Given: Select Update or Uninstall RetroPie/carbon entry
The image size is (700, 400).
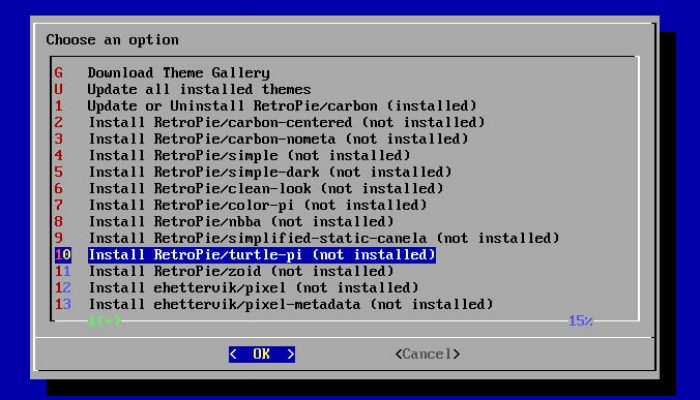Looking at the screenshot, I should pos(266,106).
